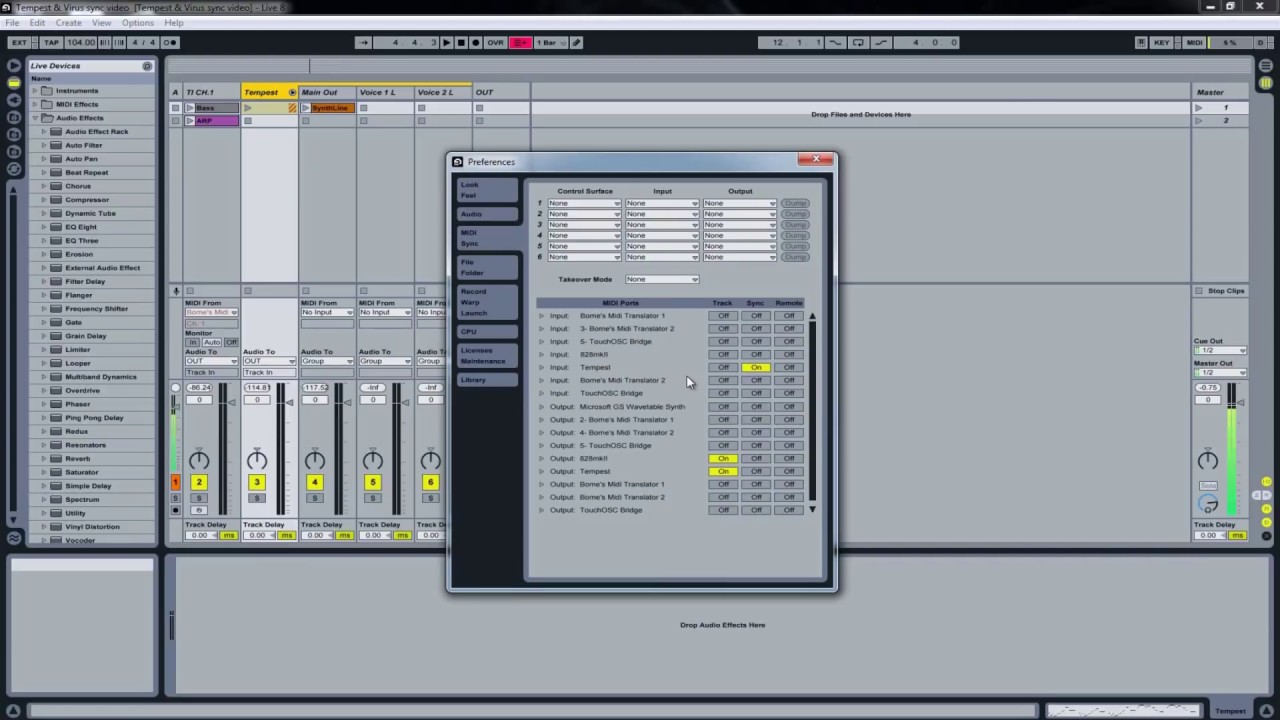Viewport: 1280px width, 720px height.
Task: Click the red Back to Arrangement button
Action: [x=521, y=42]
